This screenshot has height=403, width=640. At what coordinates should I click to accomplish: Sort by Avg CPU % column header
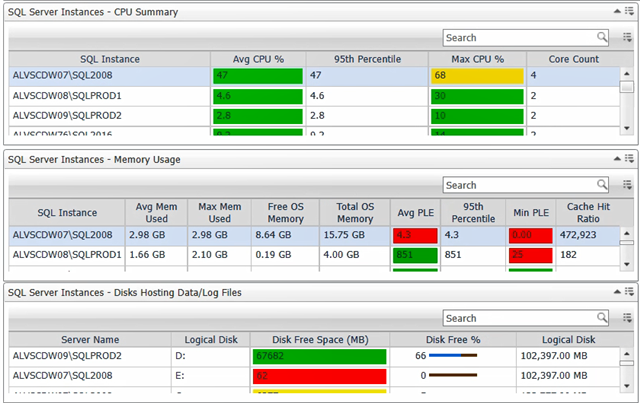(258, 59)
